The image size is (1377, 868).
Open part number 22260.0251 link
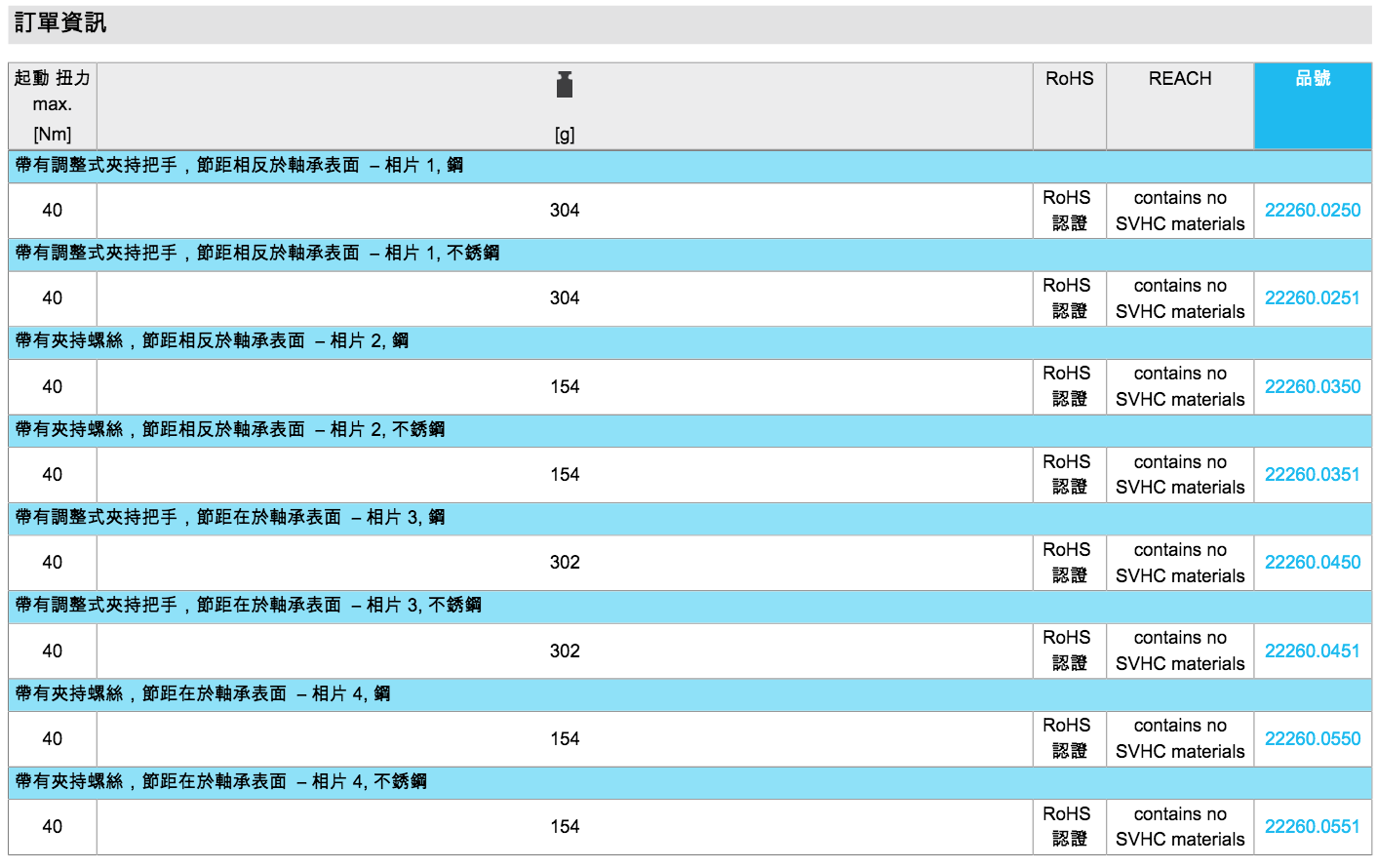coord(1312,298)
